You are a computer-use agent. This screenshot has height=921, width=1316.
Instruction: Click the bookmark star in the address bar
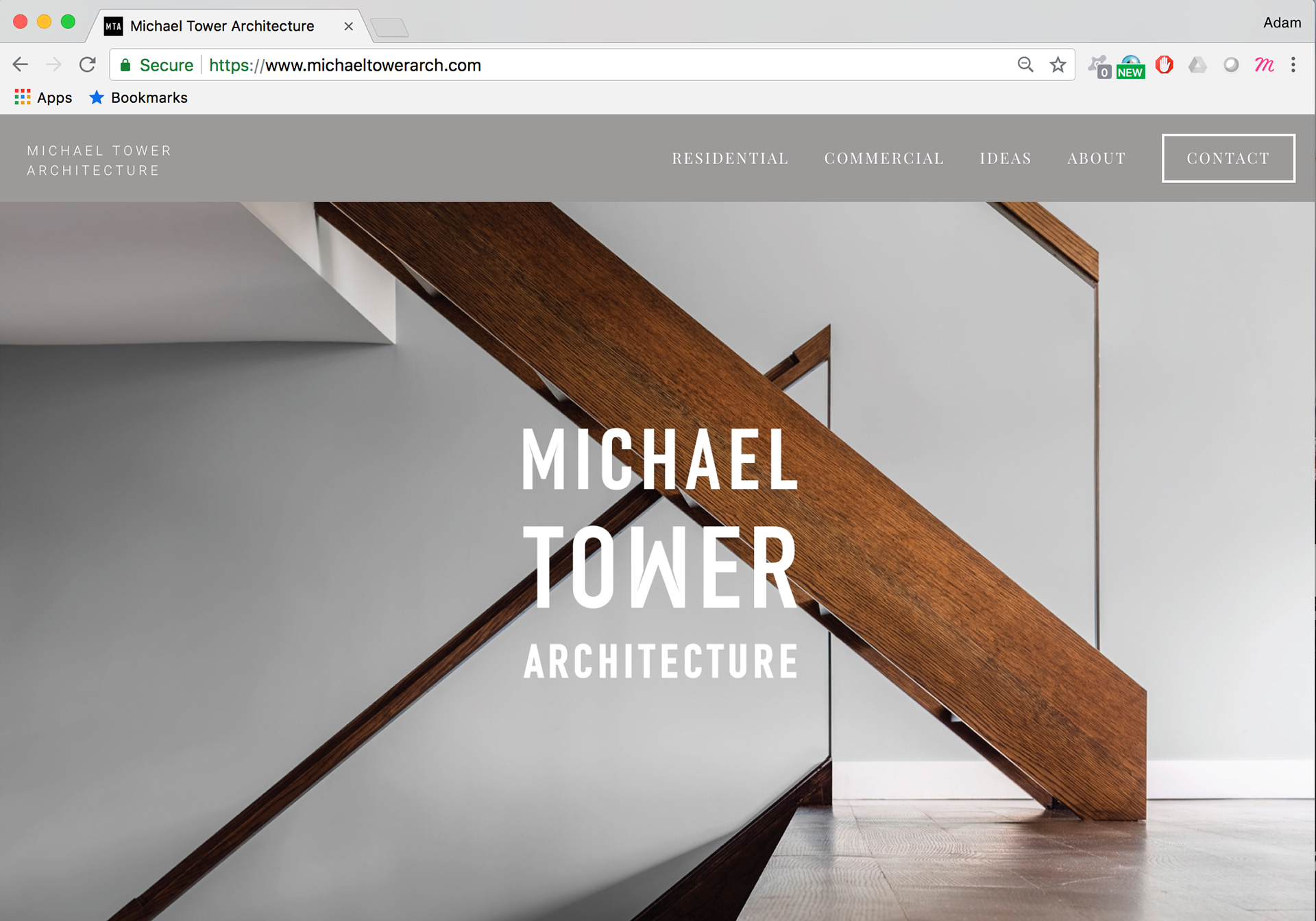[1058, 65]
